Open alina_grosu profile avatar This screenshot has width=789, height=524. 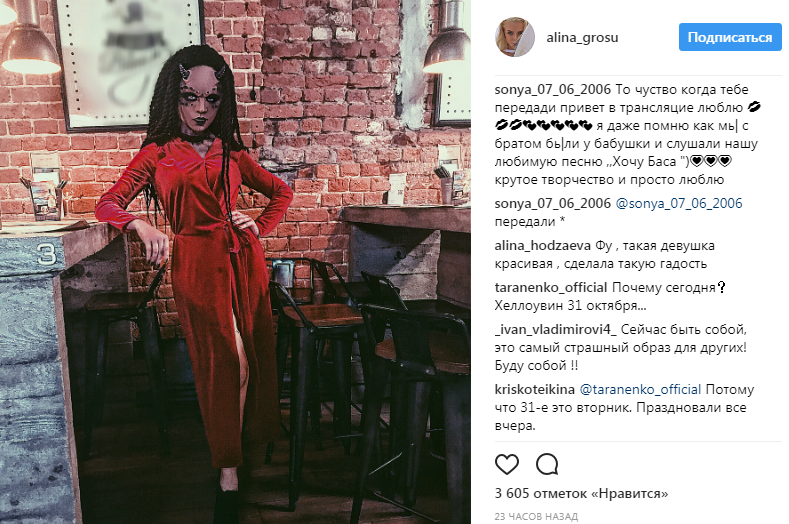pyautogui.click(x=515, y=37)
